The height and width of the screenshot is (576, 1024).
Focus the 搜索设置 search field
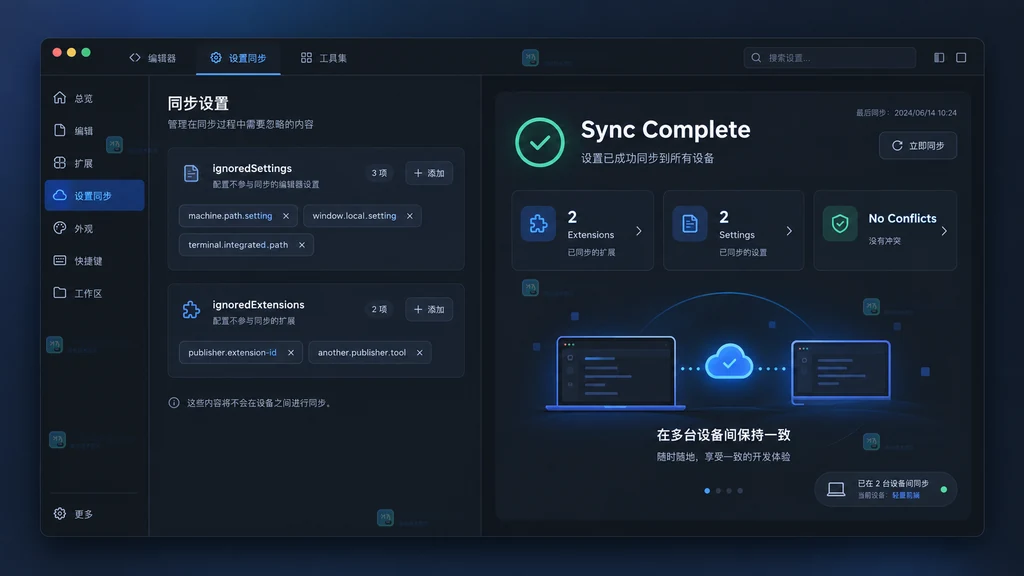click(x=829, y=57)
